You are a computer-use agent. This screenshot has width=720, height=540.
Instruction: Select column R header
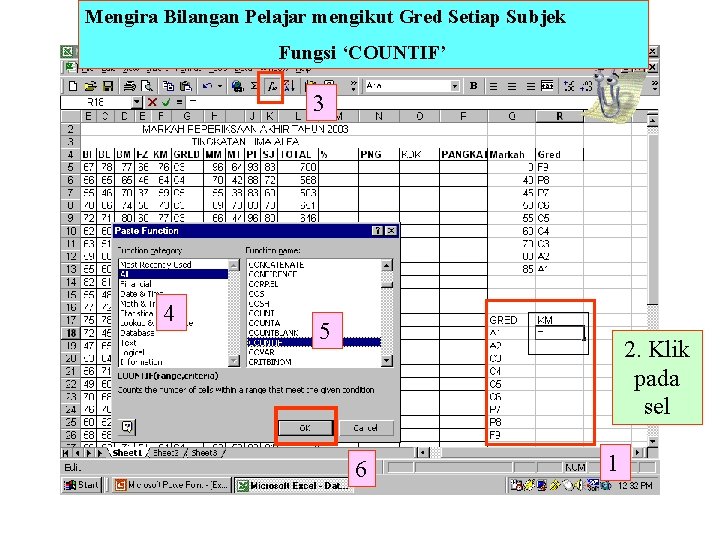pos(559,117)
